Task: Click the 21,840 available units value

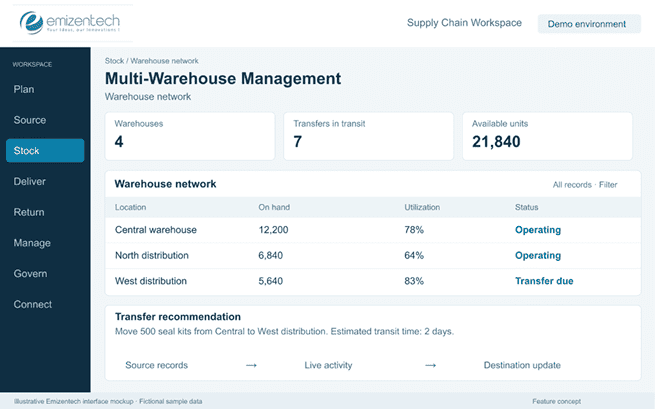Action: tap(496, 142)
